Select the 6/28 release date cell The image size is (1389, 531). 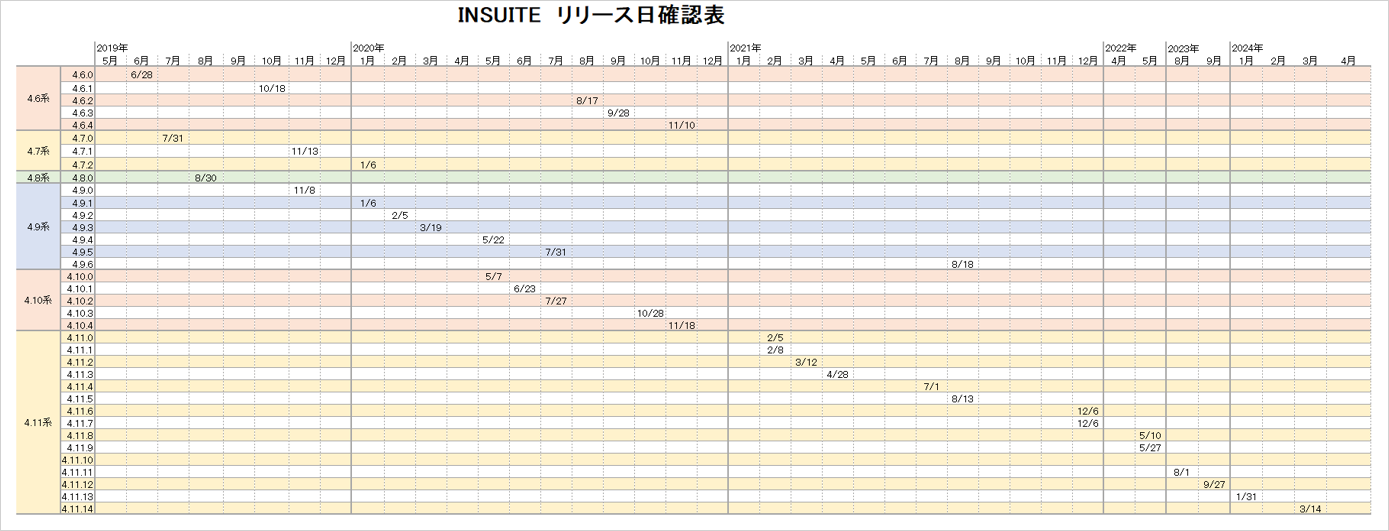point(141,75)
